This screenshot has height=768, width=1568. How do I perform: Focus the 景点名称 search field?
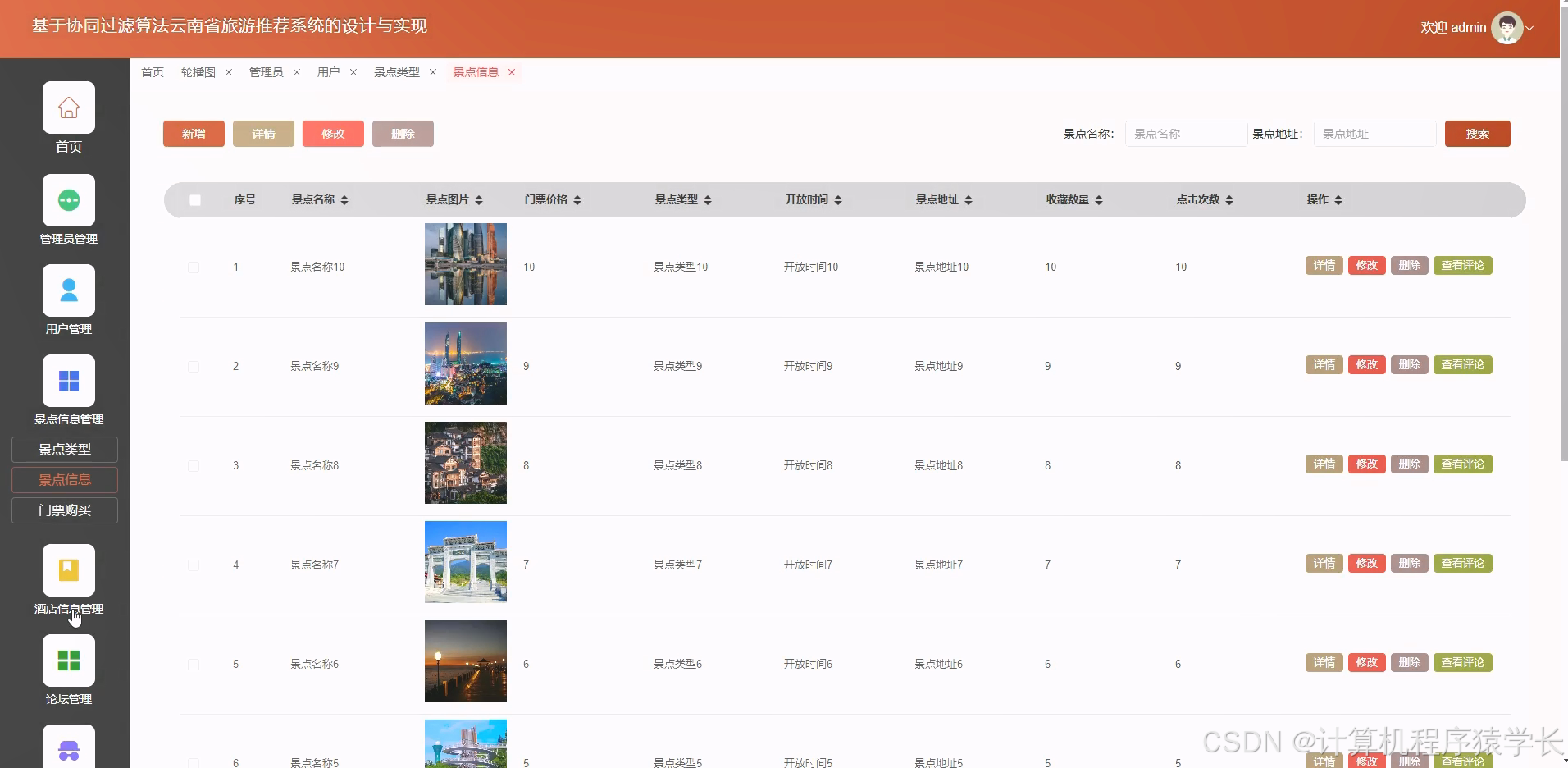coord(1186,134)
